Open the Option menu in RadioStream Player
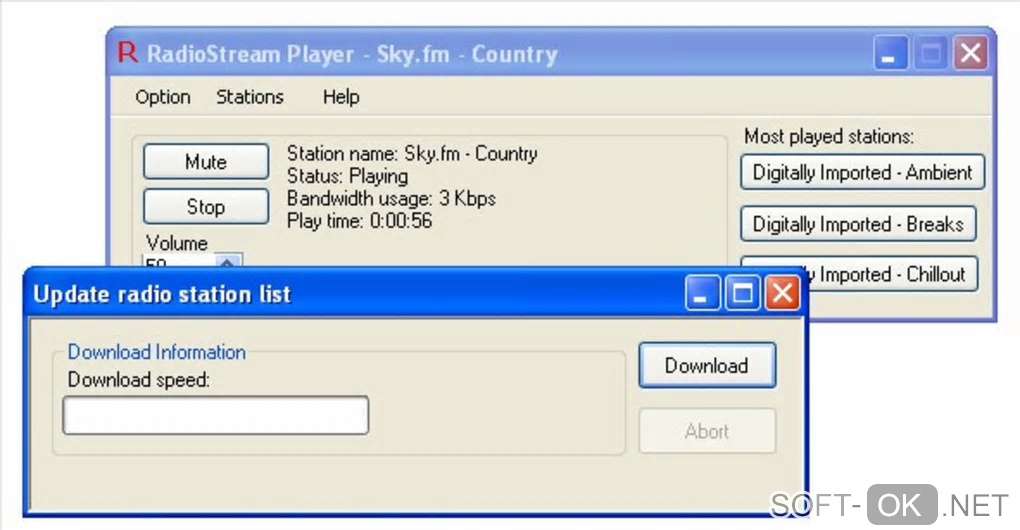 tap(163, 97)
